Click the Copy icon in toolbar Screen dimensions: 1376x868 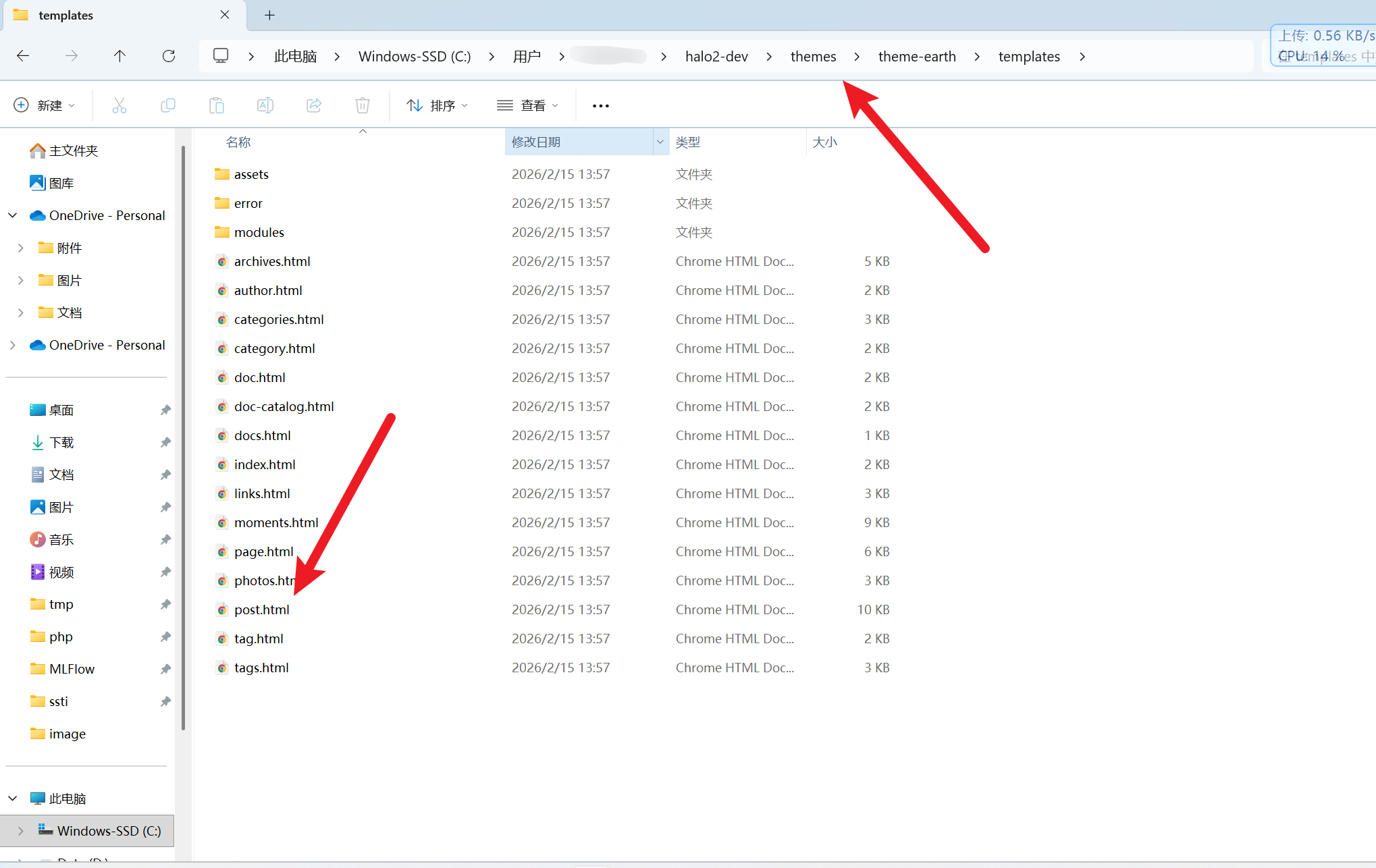168,105
